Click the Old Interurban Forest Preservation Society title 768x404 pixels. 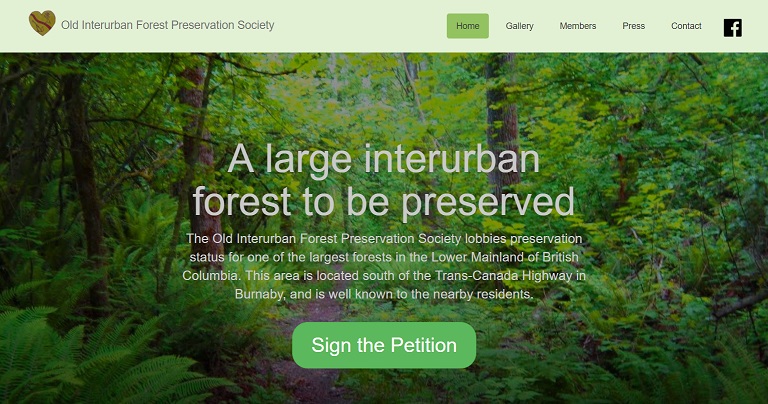168,25
